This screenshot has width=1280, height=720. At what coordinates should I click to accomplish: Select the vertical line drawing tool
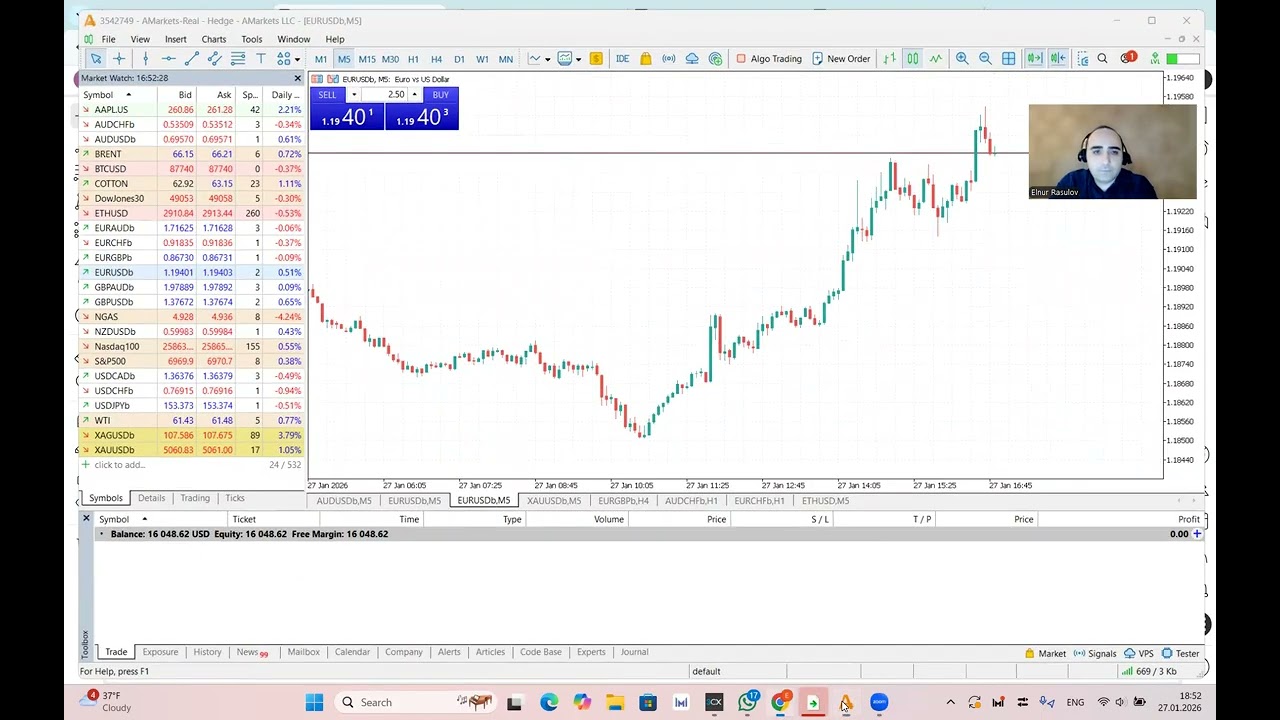[145, 59]
